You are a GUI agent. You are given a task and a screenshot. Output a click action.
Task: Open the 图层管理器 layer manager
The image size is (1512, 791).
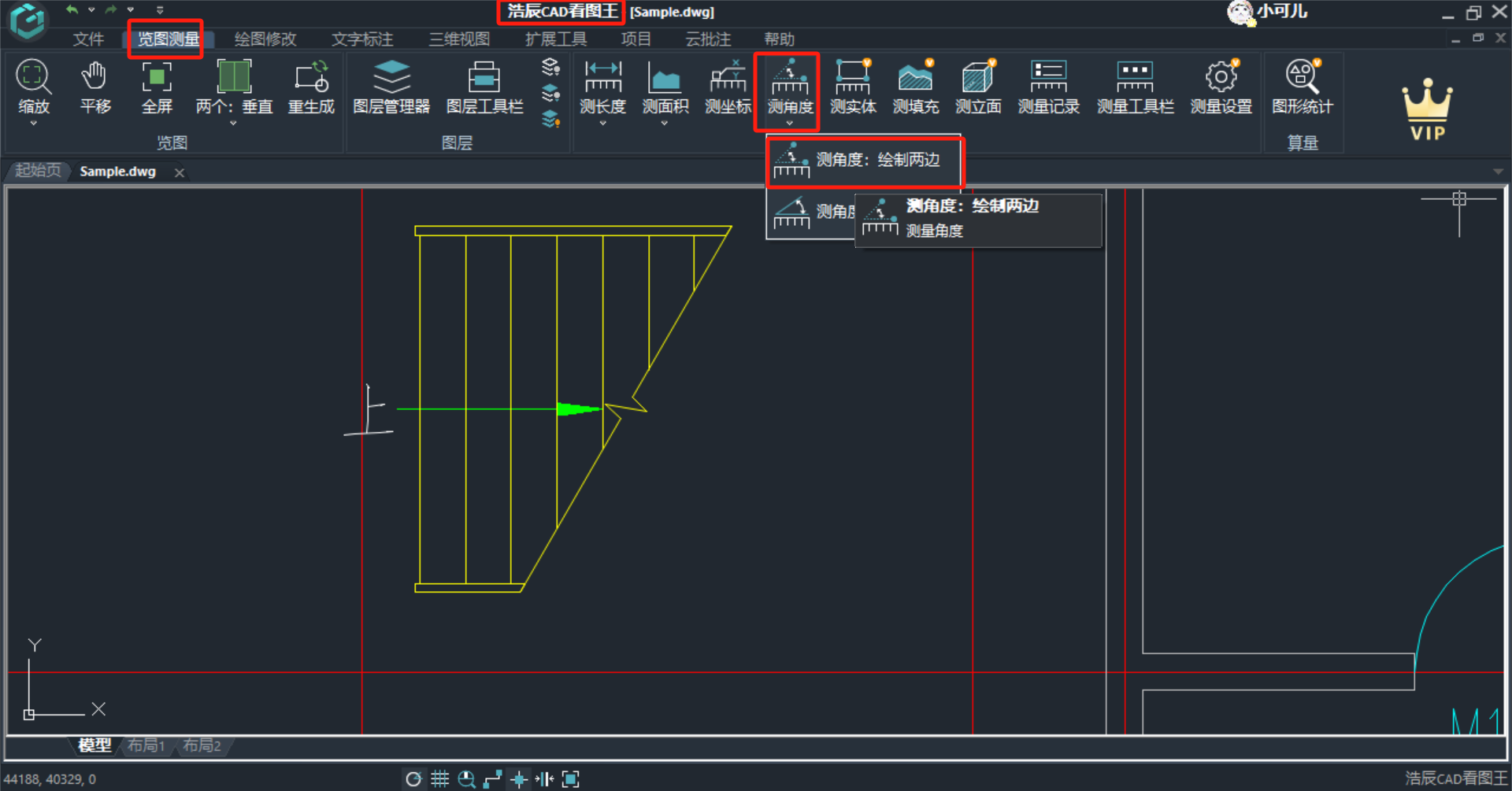(x=391, y=86)
